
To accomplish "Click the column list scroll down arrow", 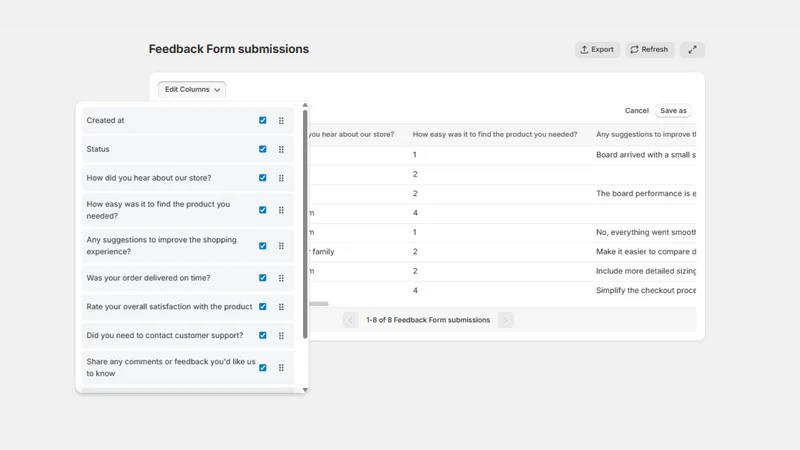I will pos(305,390).
